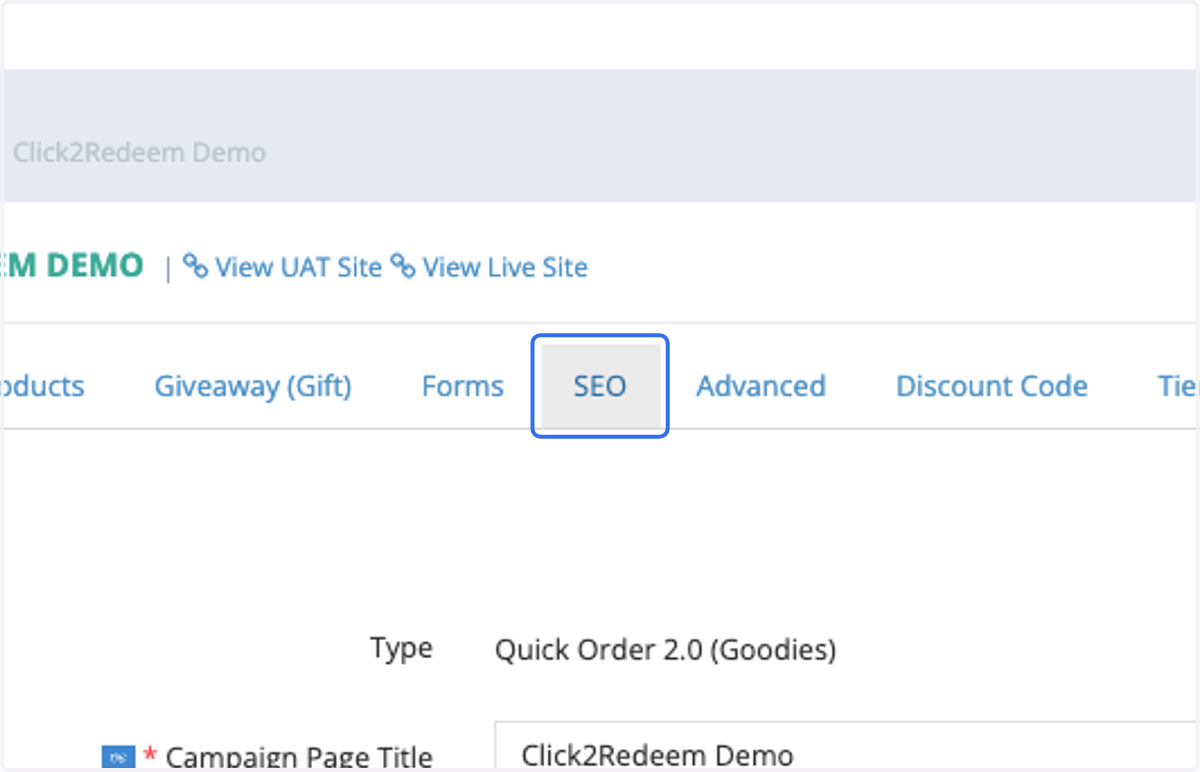Click the Type field label
The width and height of the screenshot is (1200, 772).
click(x=401, y=648)
